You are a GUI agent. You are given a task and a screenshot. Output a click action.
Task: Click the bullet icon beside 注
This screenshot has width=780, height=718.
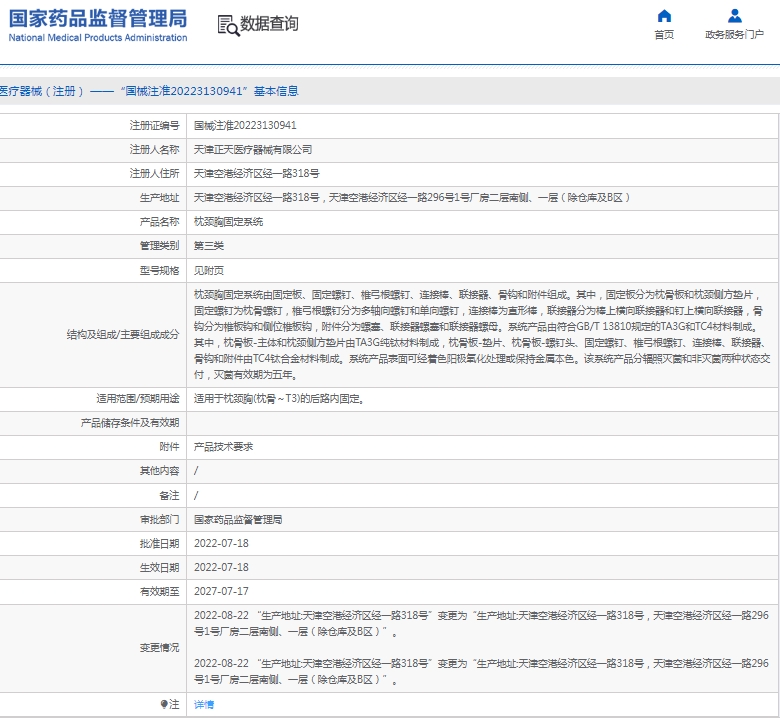tap(164, 704)
